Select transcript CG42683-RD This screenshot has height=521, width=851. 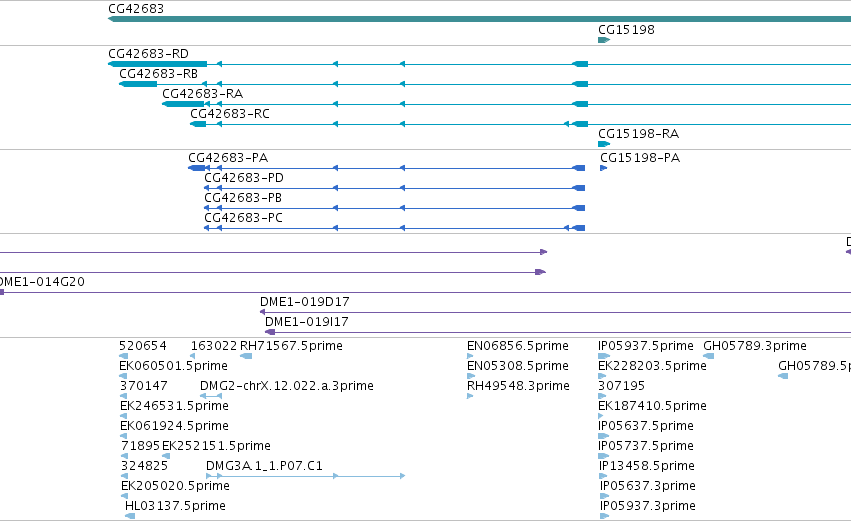(148, 54)
